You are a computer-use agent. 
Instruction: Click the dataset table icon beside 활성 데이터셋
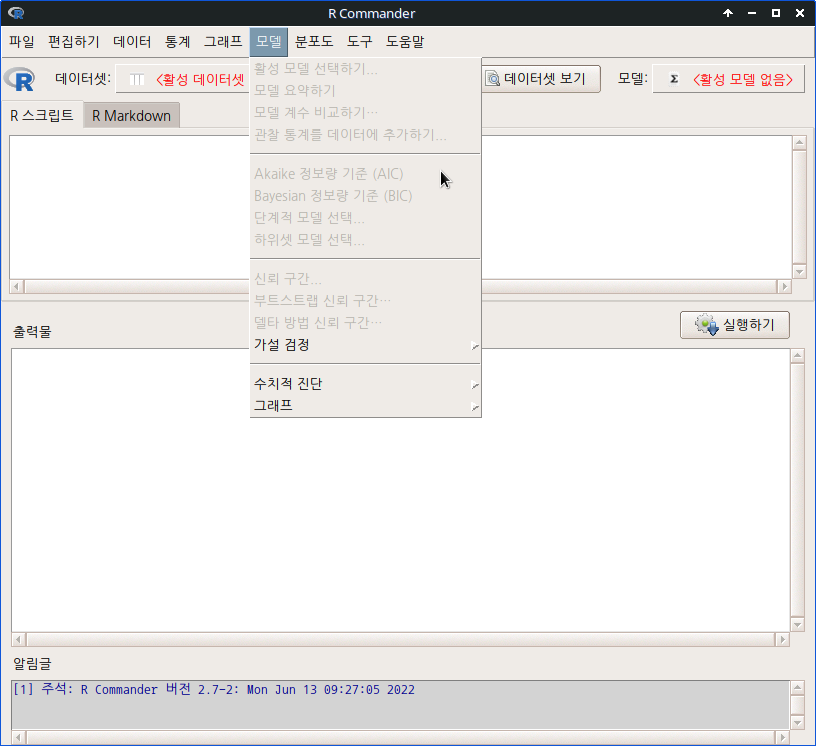click(136, 79)
